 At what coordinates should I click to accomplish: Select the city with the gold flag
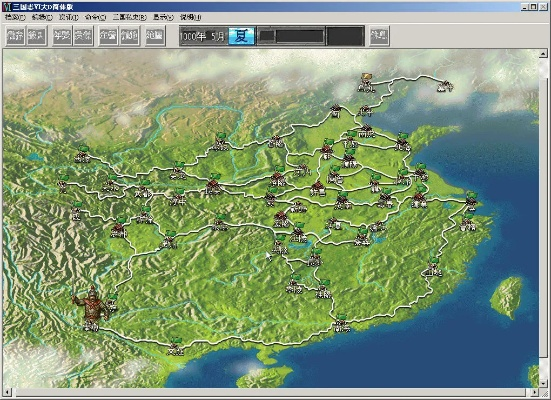366,84
